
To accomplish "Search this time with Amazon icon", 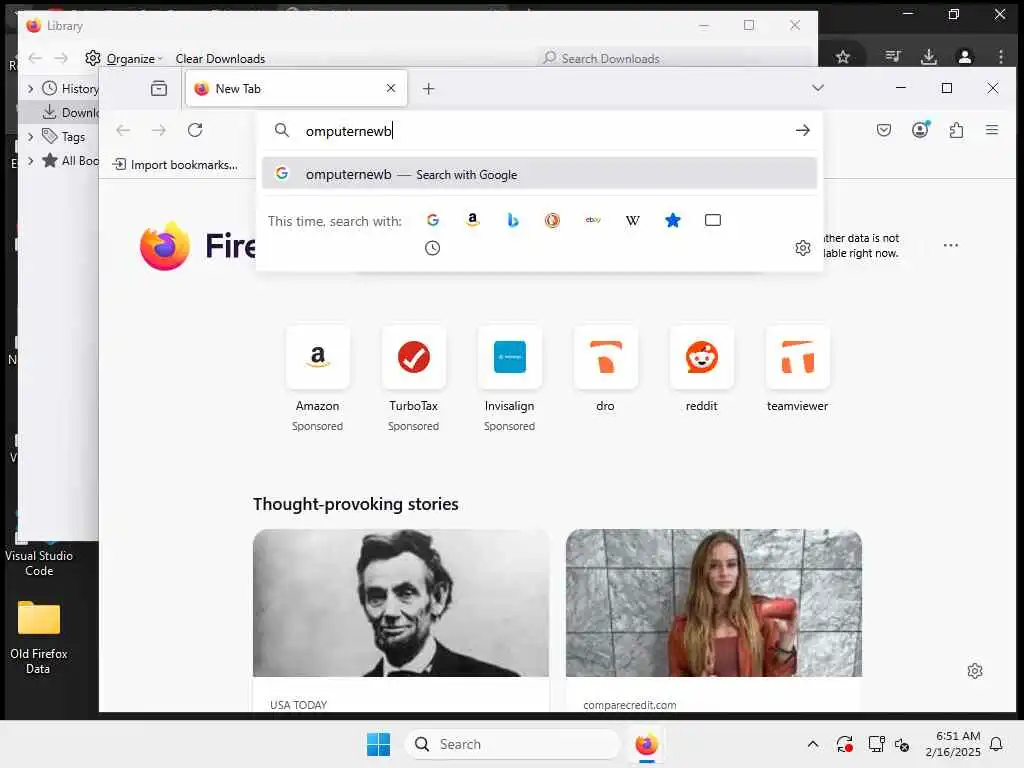I will click(473, 220).
